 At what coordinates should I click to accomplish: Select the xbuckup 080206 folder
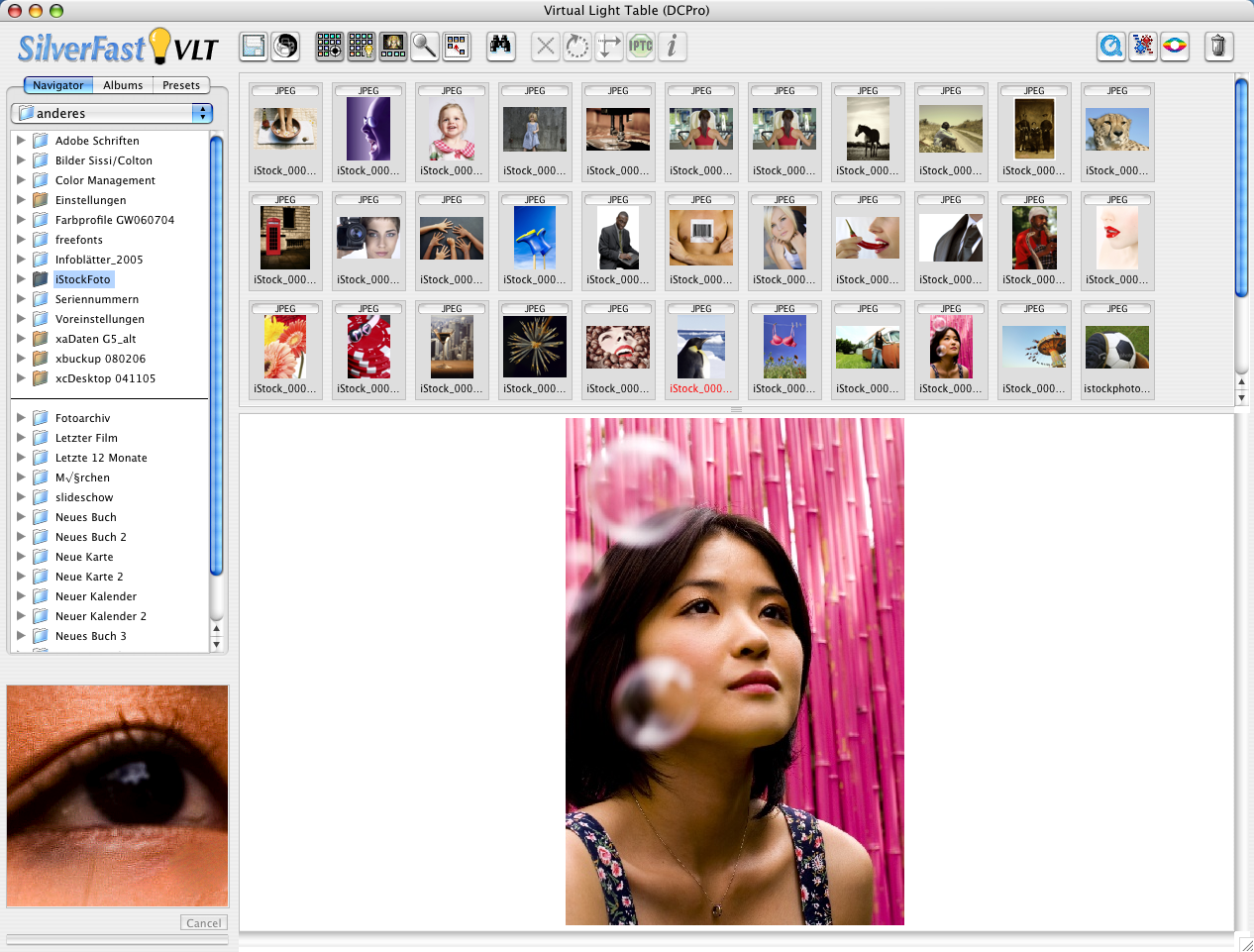[100, 359]
